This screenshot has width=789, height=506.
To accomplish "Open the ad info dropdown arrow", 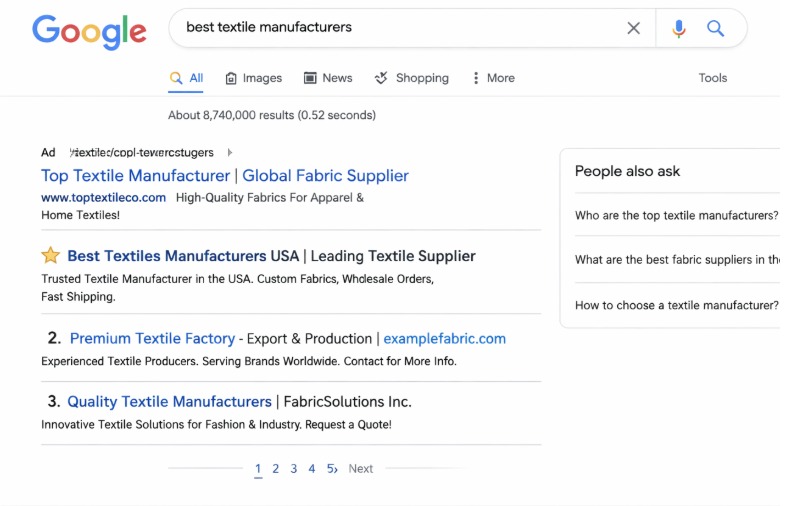I will [230, 153].
